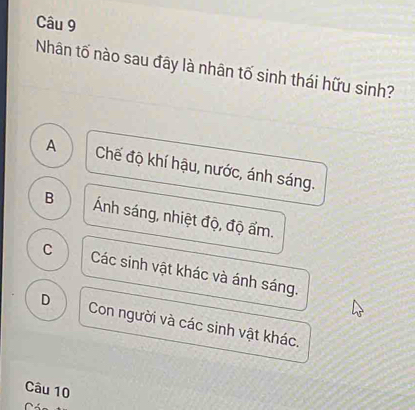415x410 pixels.
Task: Select the circular option C button
Action: (48, 250)
